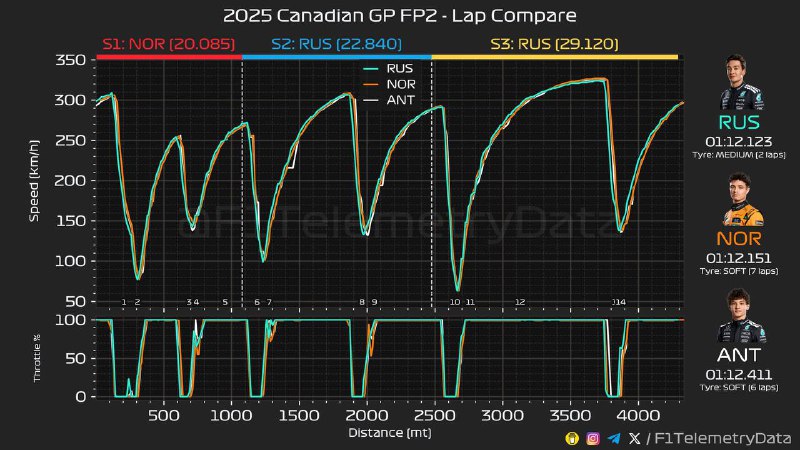Click the NOR entry in chart legend

coord(389,84)
